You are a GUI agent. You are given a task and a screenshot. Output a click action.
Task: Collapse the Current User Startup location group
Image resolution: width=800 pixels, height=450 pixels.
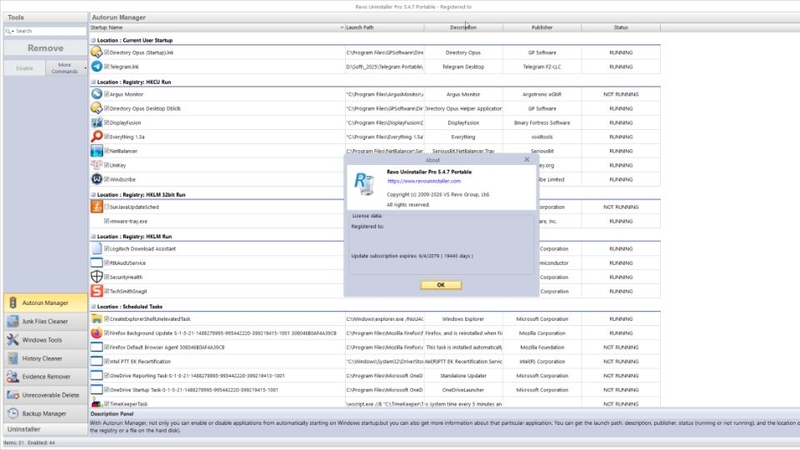point(93,40)
